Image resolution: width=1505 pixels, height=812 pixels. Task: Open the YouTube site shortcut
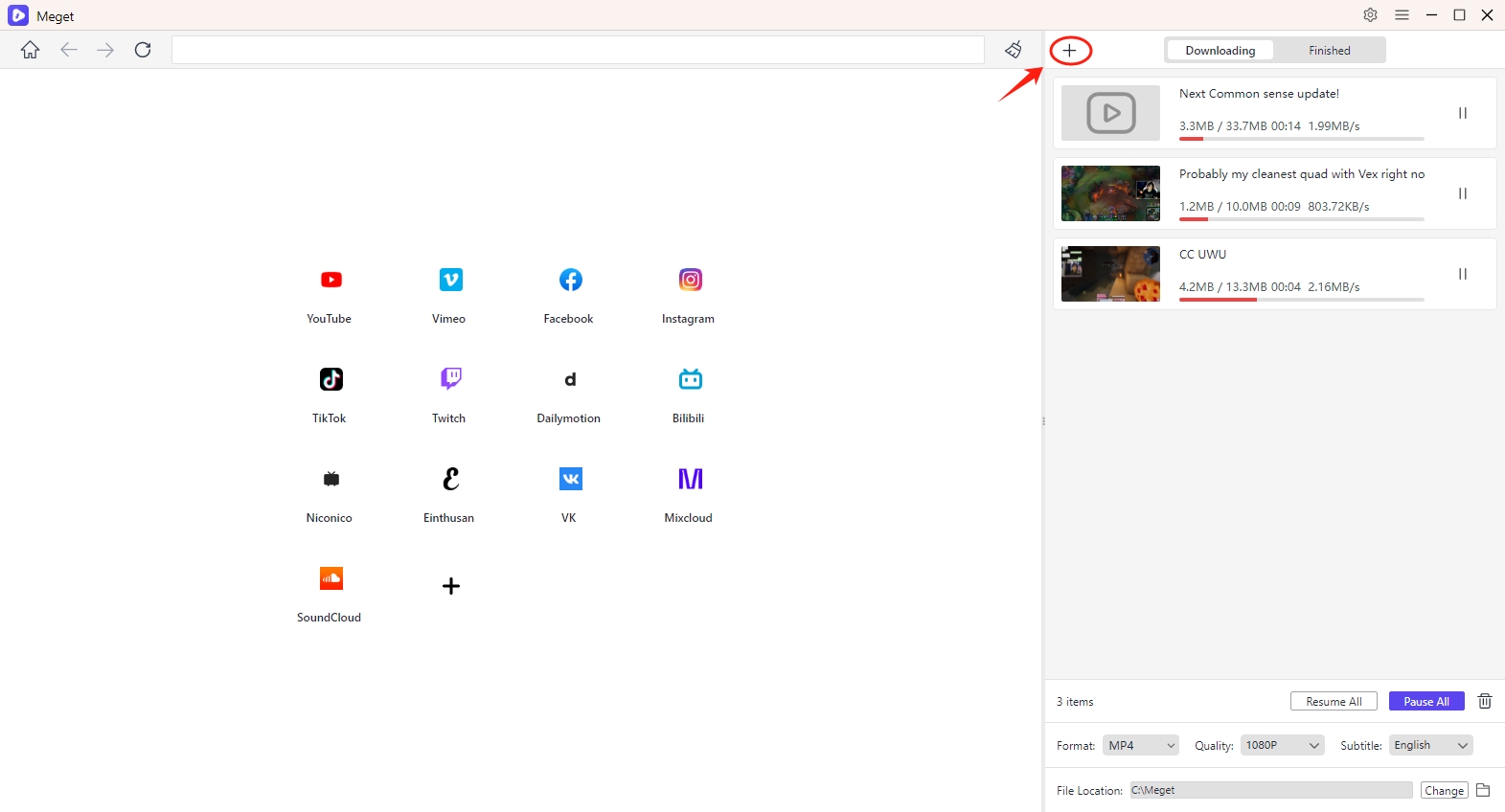pos(331,295)
